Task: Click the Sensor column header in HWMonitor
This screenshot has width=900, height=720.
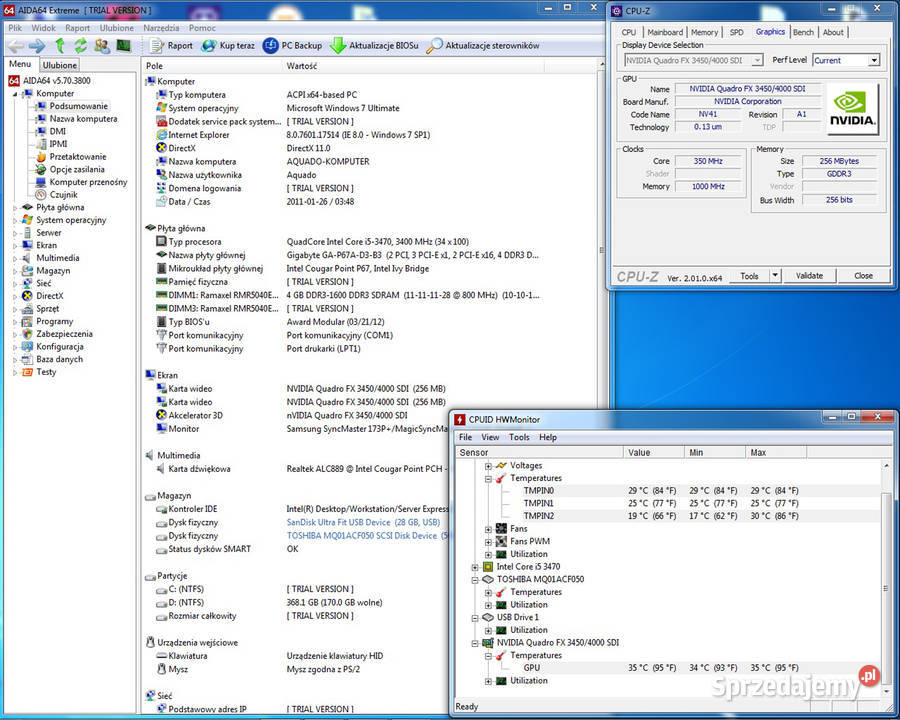Action: (x=539, y=452)
